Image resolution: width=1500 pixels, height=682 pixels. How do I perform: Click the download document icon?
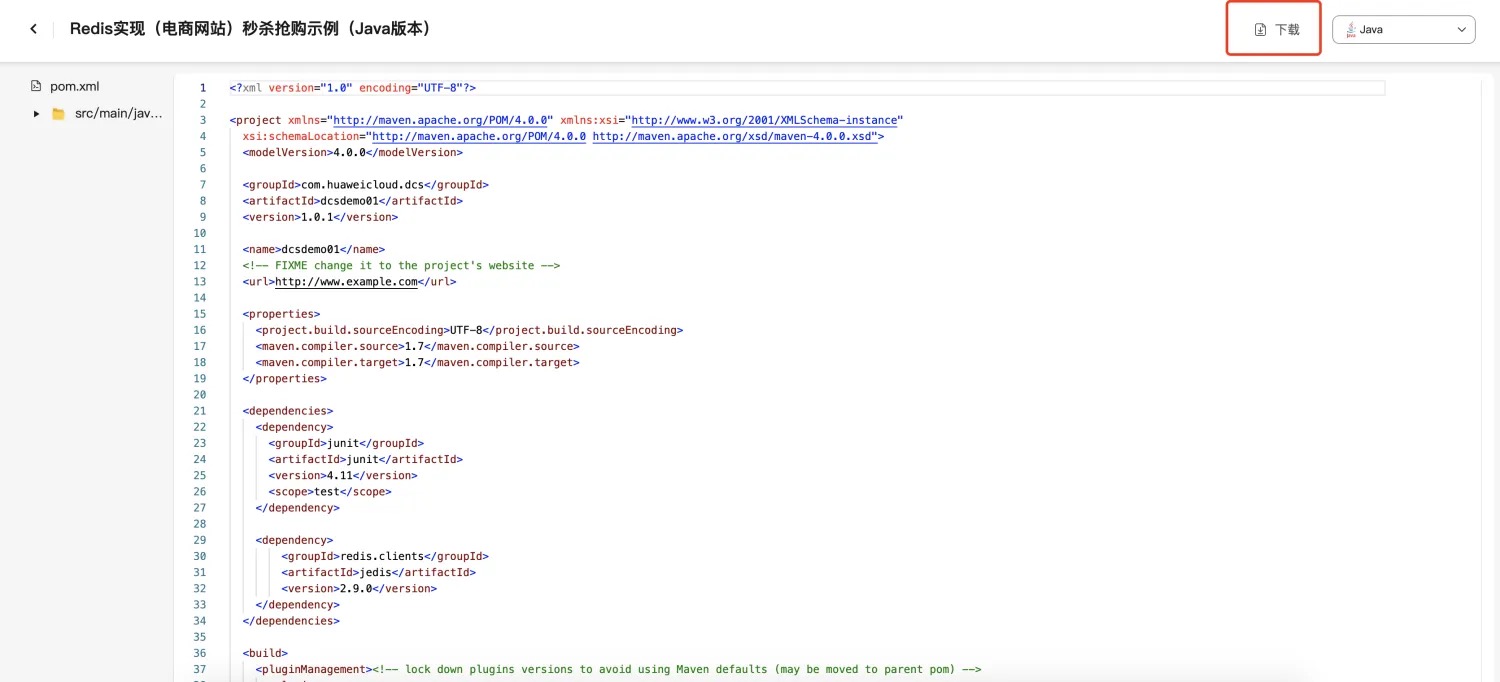[x=1261, y=30]
